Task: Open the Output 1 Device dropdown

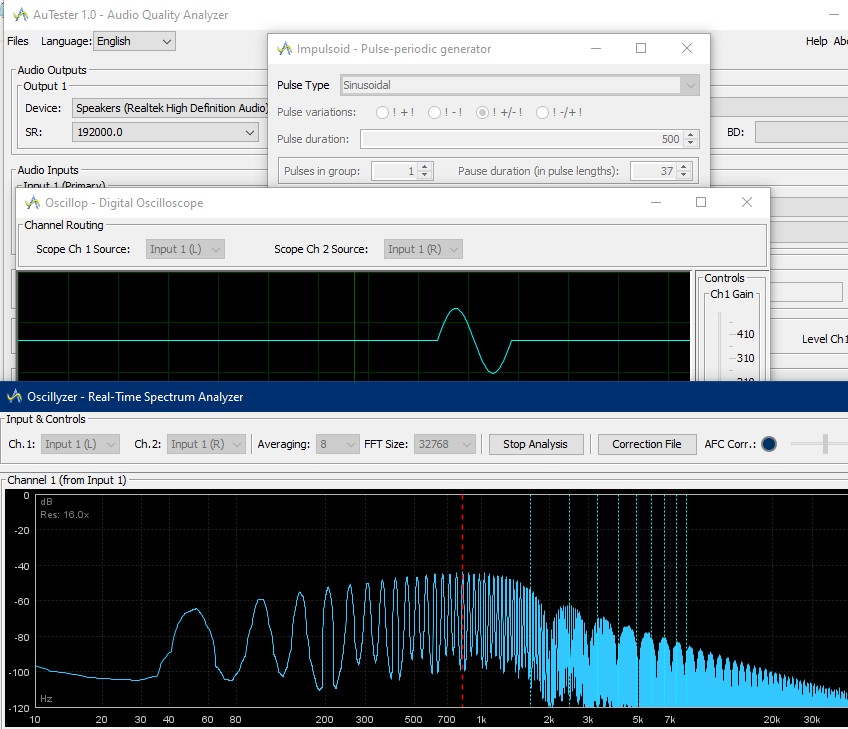Action: click(x=170, y=108)
